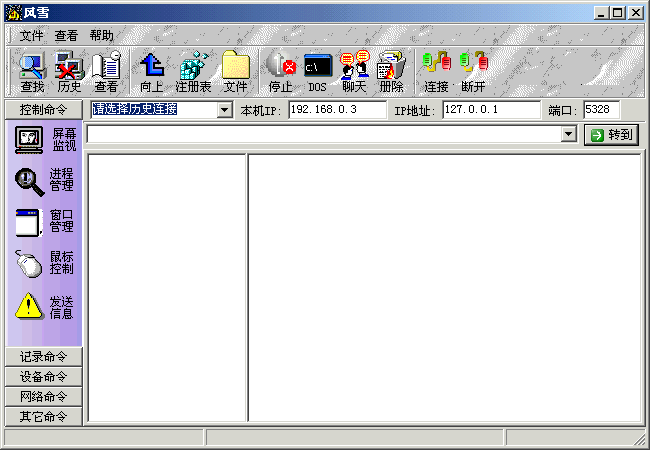
Task: Open 进程管理 (Process management) in sidebar
Action: pyautogui.click(x=44, y=180)
